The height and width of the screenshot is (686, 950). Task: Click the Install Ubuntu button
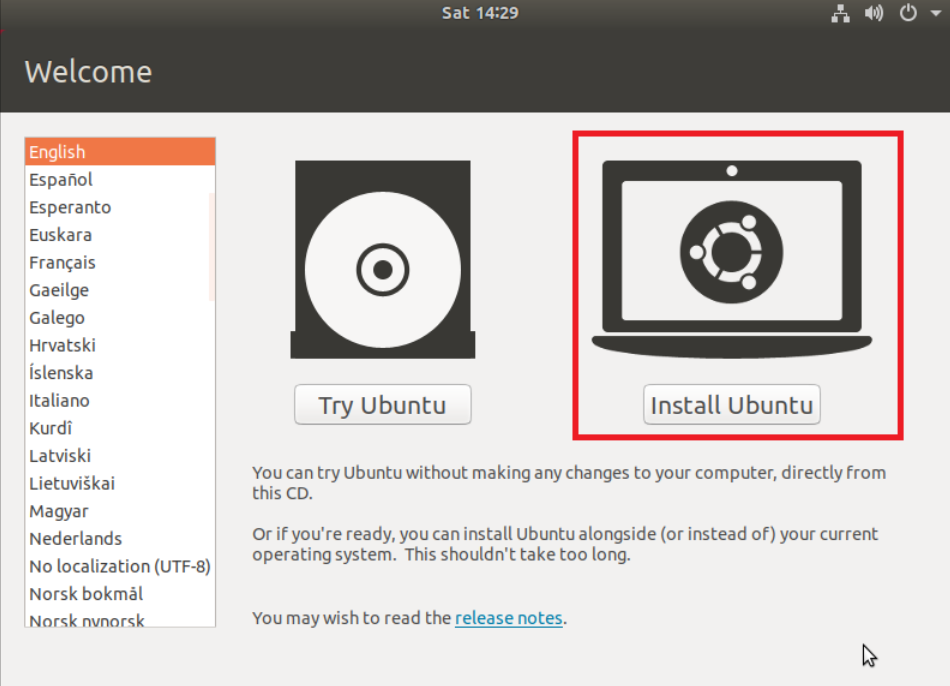(x=732, y=404)
